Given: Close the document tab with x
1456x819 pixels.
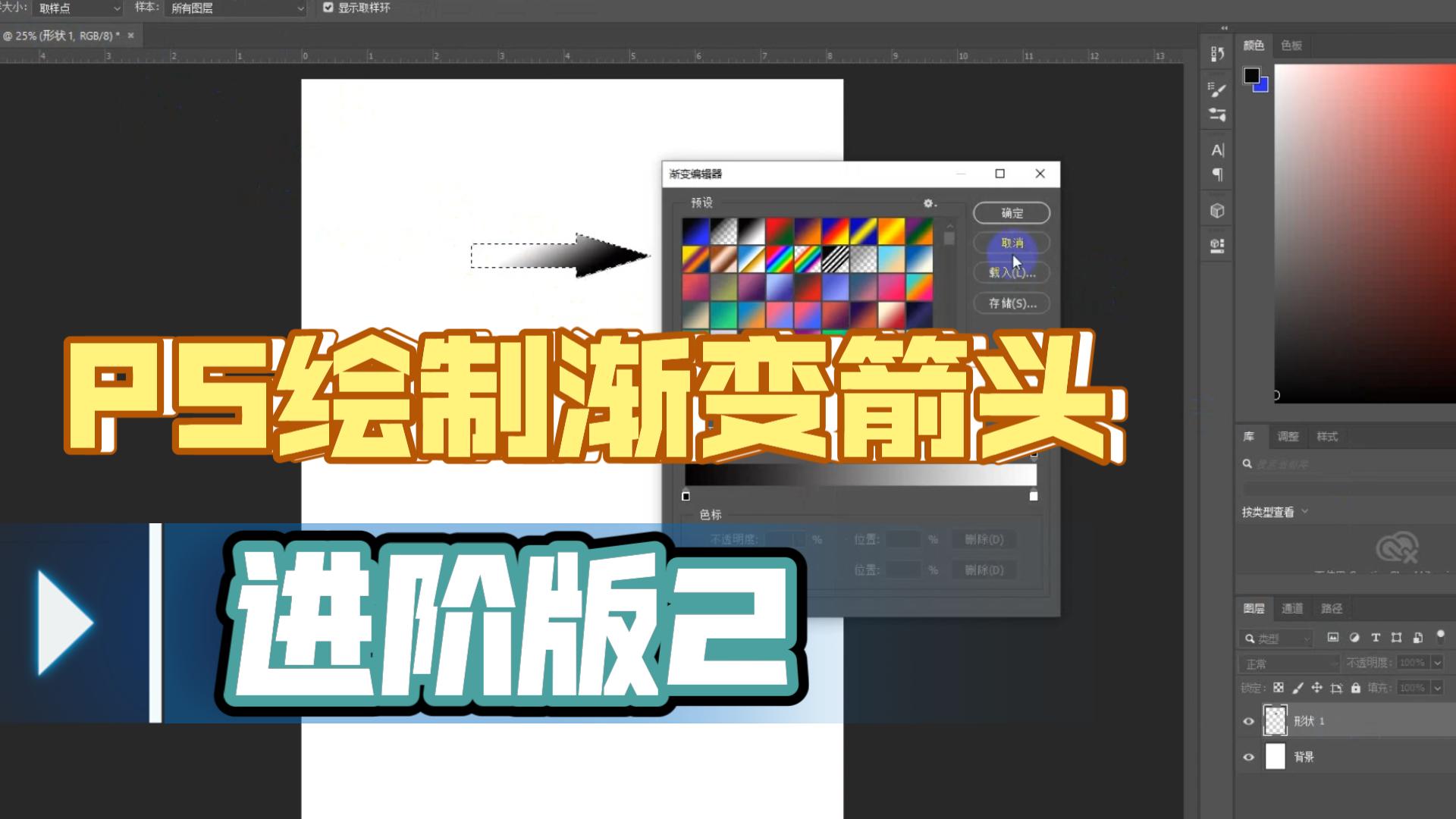Looking at the screenshot, I should point(130,35).
